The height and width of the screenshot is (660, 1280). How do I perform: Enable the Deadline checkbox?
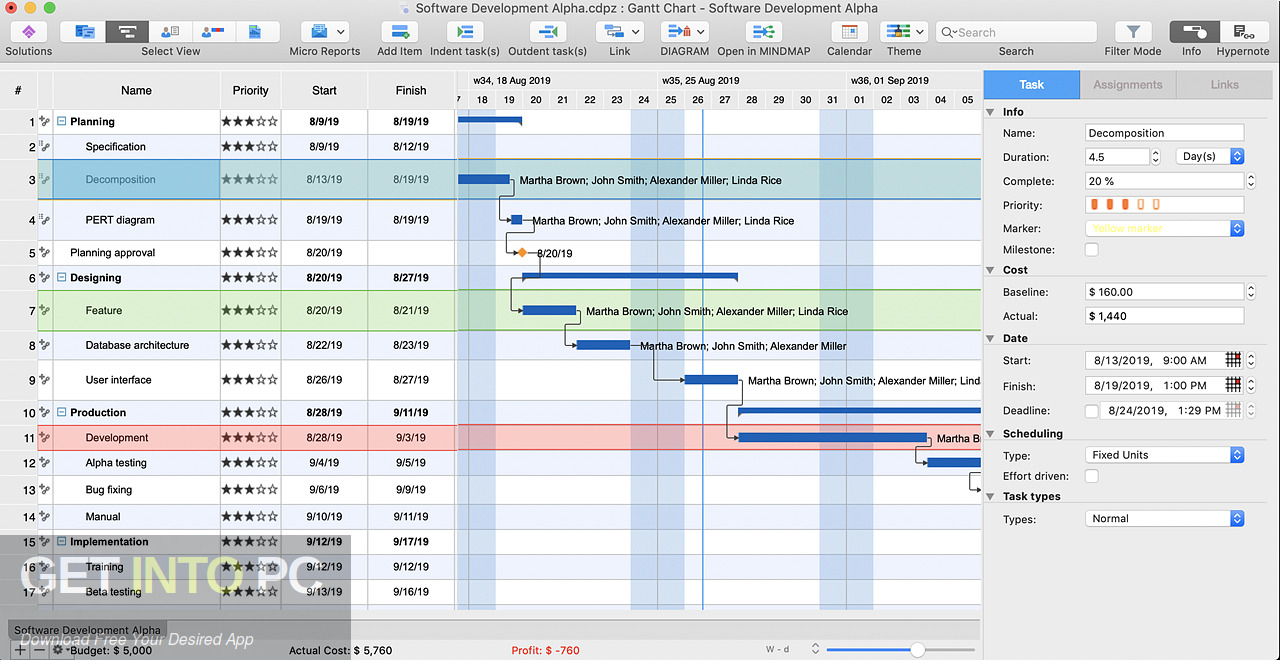tap(1092, 410)
